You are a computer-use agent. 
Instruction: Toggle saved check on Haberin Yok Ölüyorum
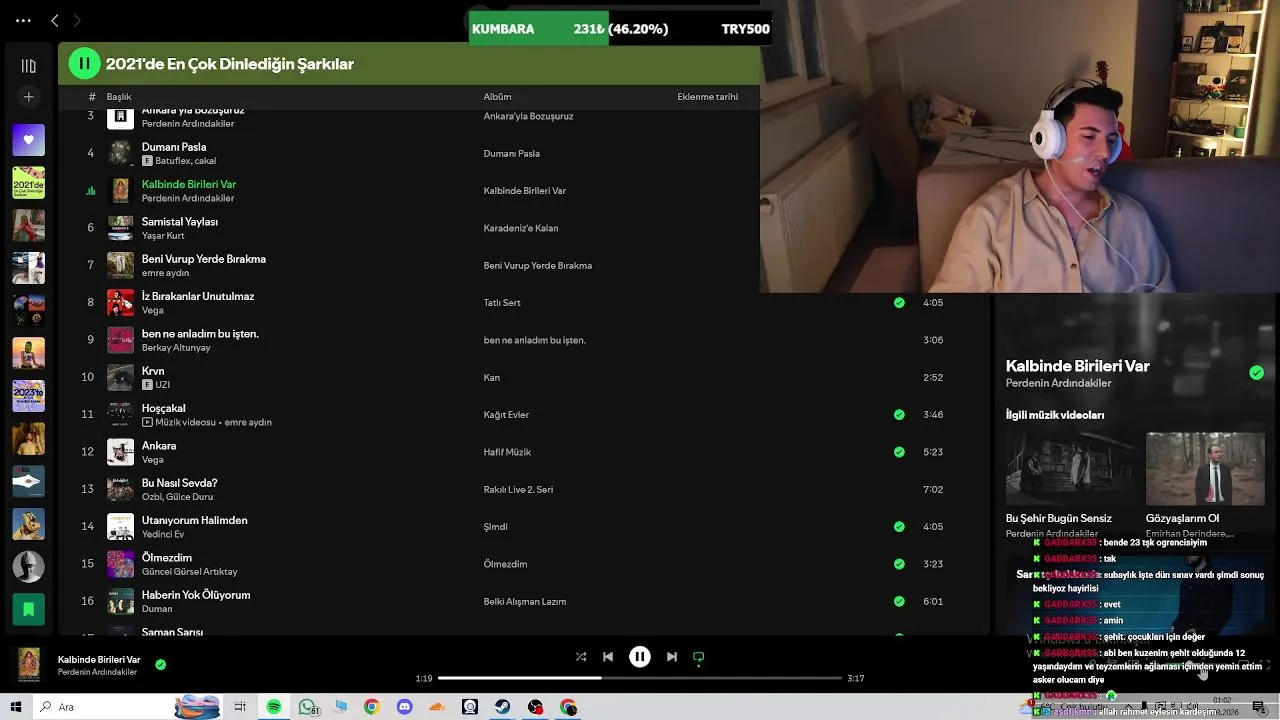click(x=899, y=601)
